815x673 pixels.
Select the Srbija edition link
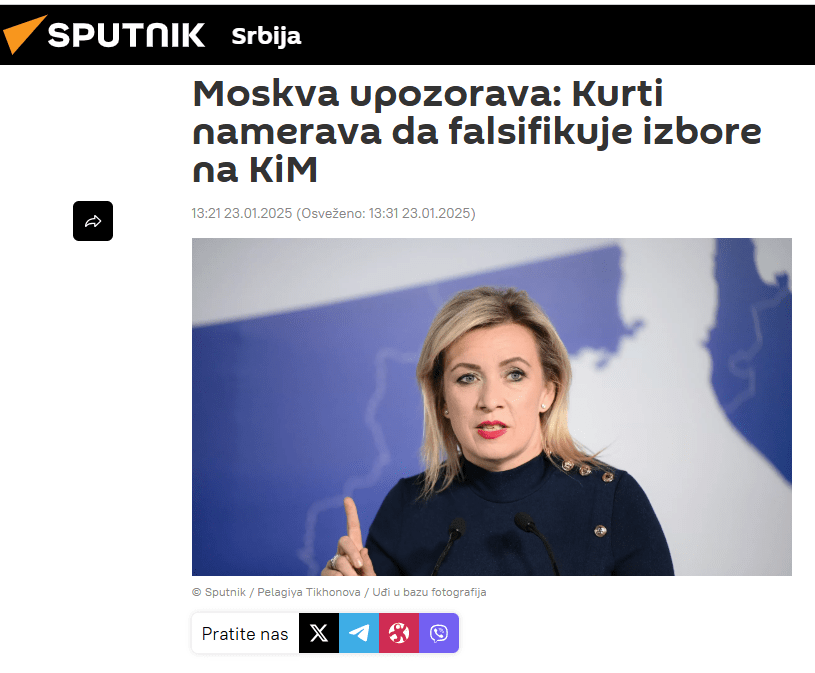pyautogui.click(x=266, y=36)
